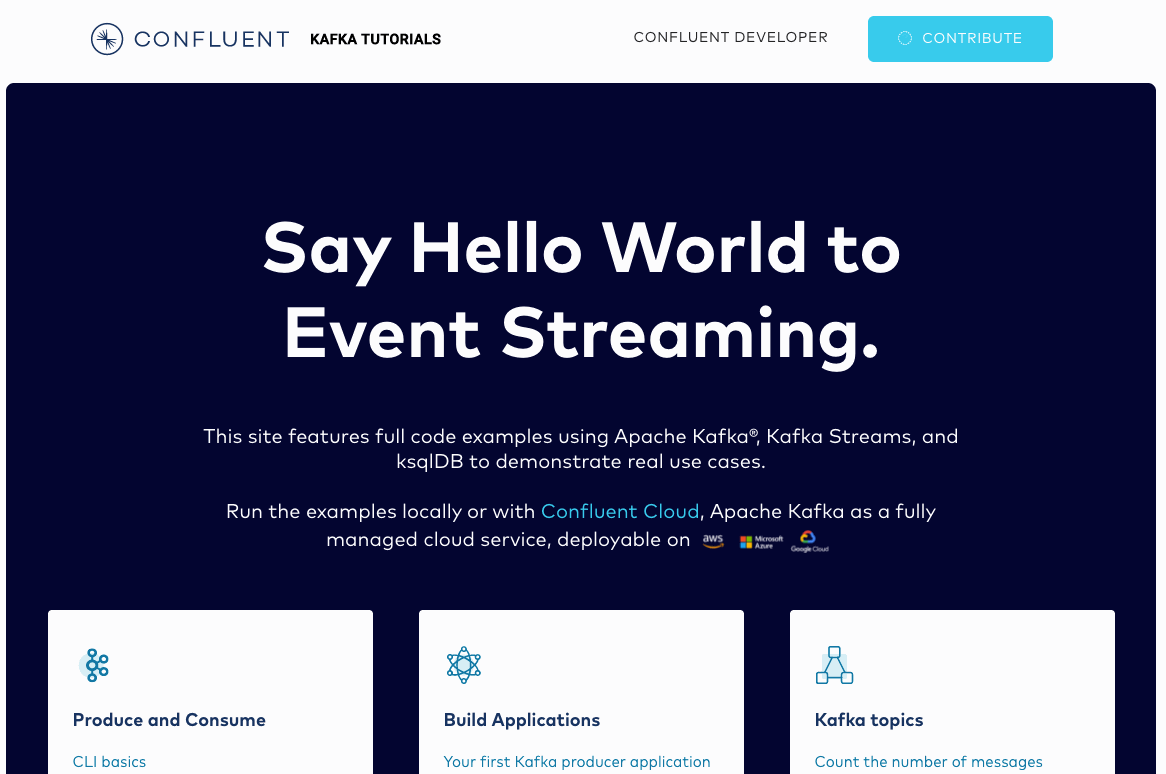Click the circle icon on the Contribute button
1166x774 pixels.
(905, 38)
